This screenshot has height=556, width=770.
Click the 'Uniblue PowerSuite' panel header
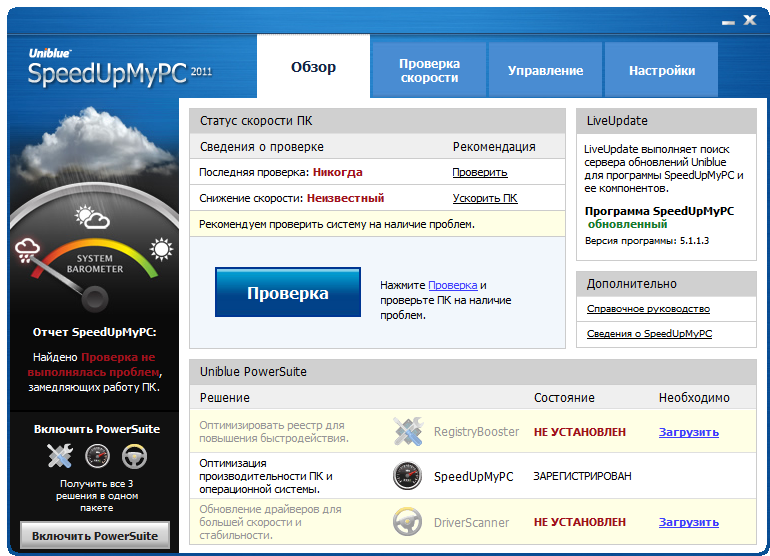click(x=473, y=372)
